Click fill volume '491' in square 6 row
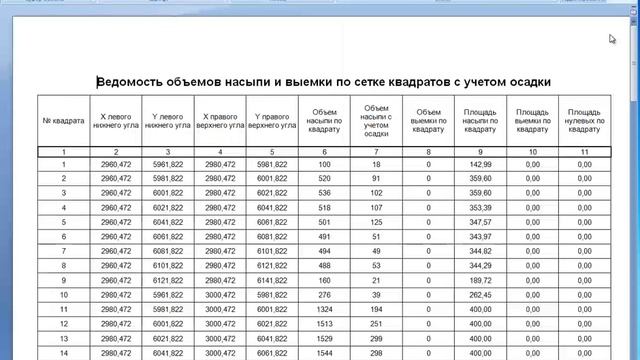 (x=324, y=237)
